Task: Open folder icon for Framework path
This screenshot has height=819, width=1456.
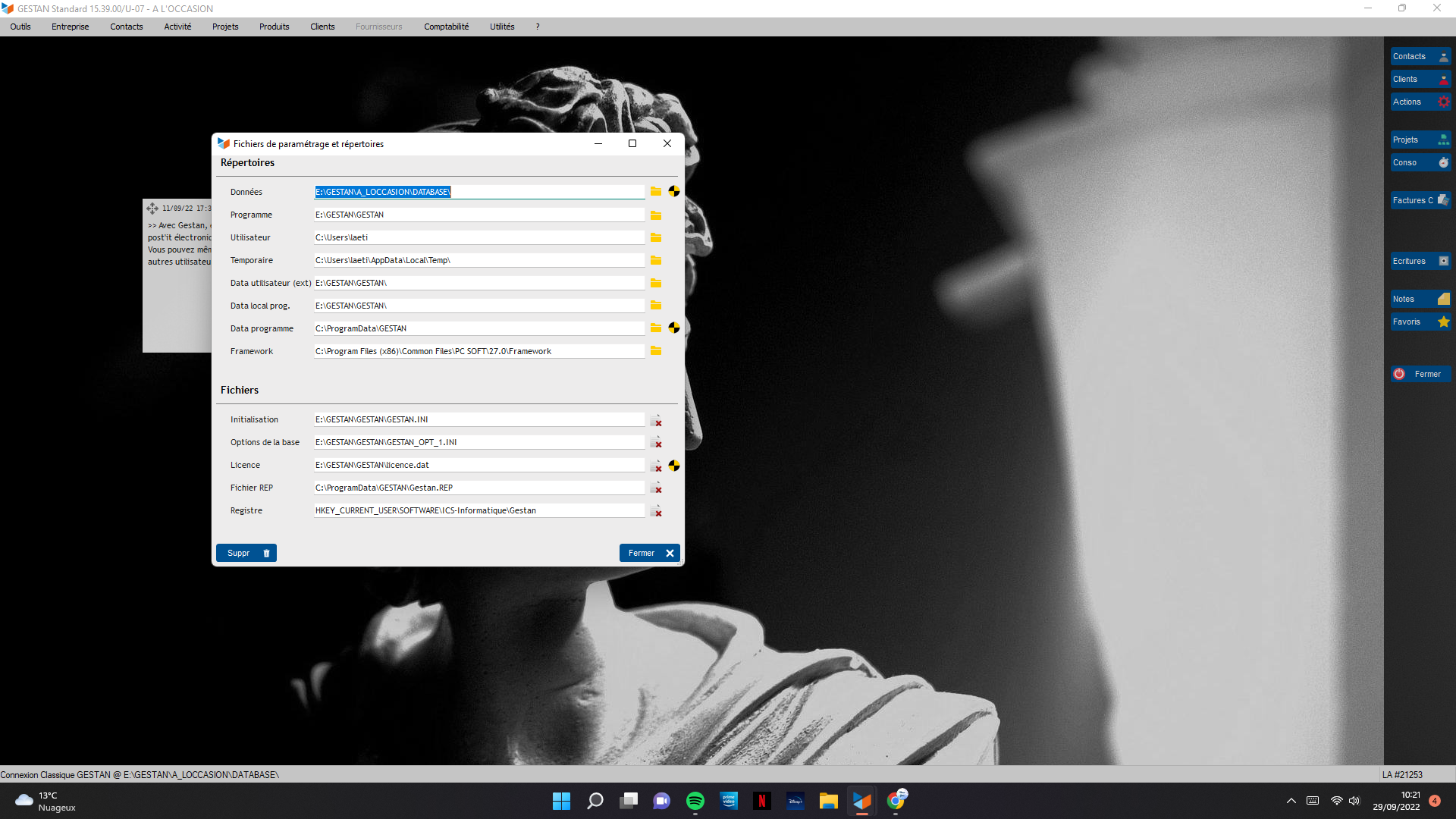Action: (656, 351)
